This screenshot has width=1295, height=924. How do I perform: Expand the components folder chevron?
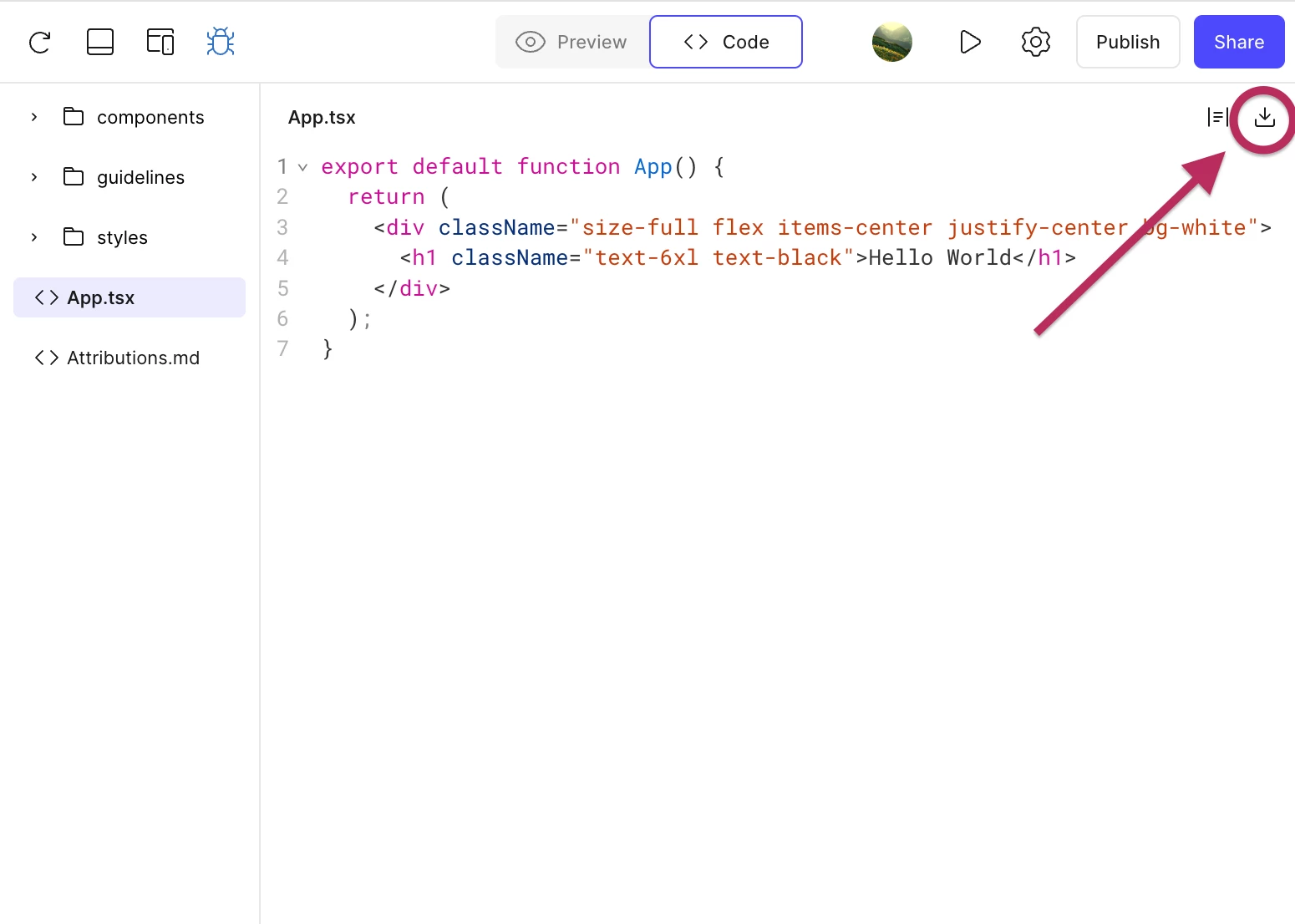click(x=34, y=117)
